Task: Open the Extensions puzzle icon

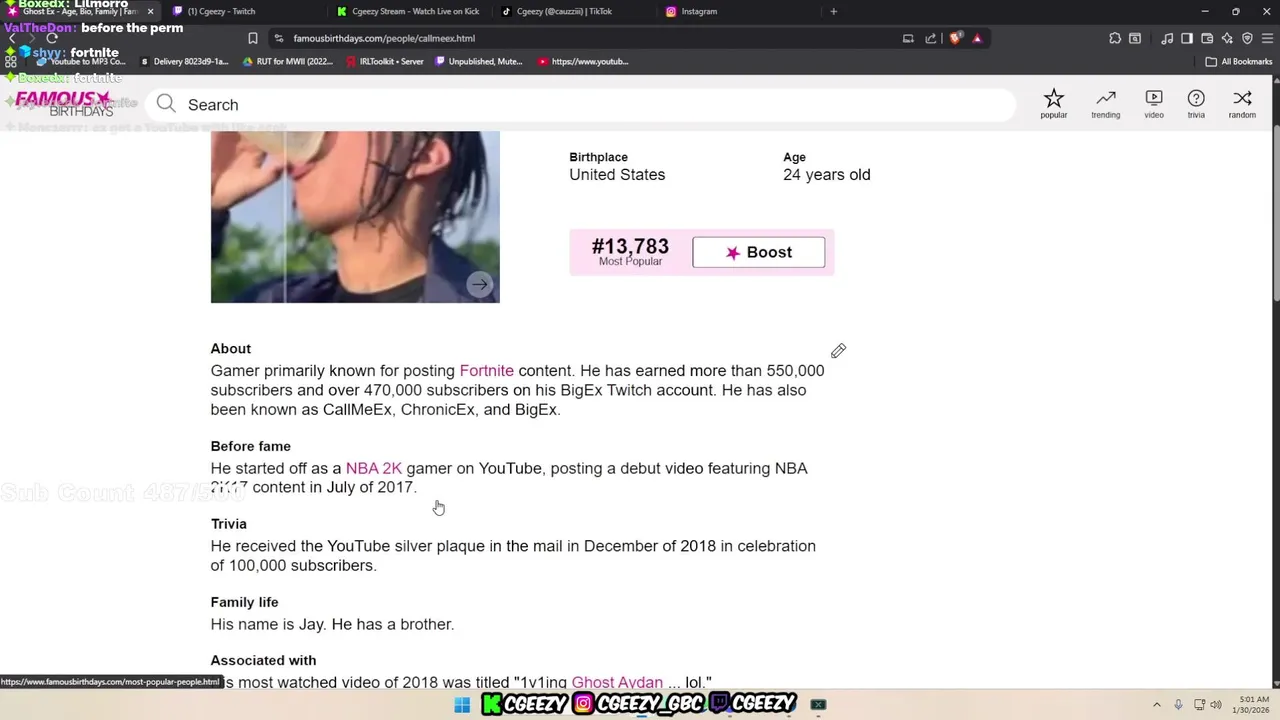Action: click(x=1115, y=38)
